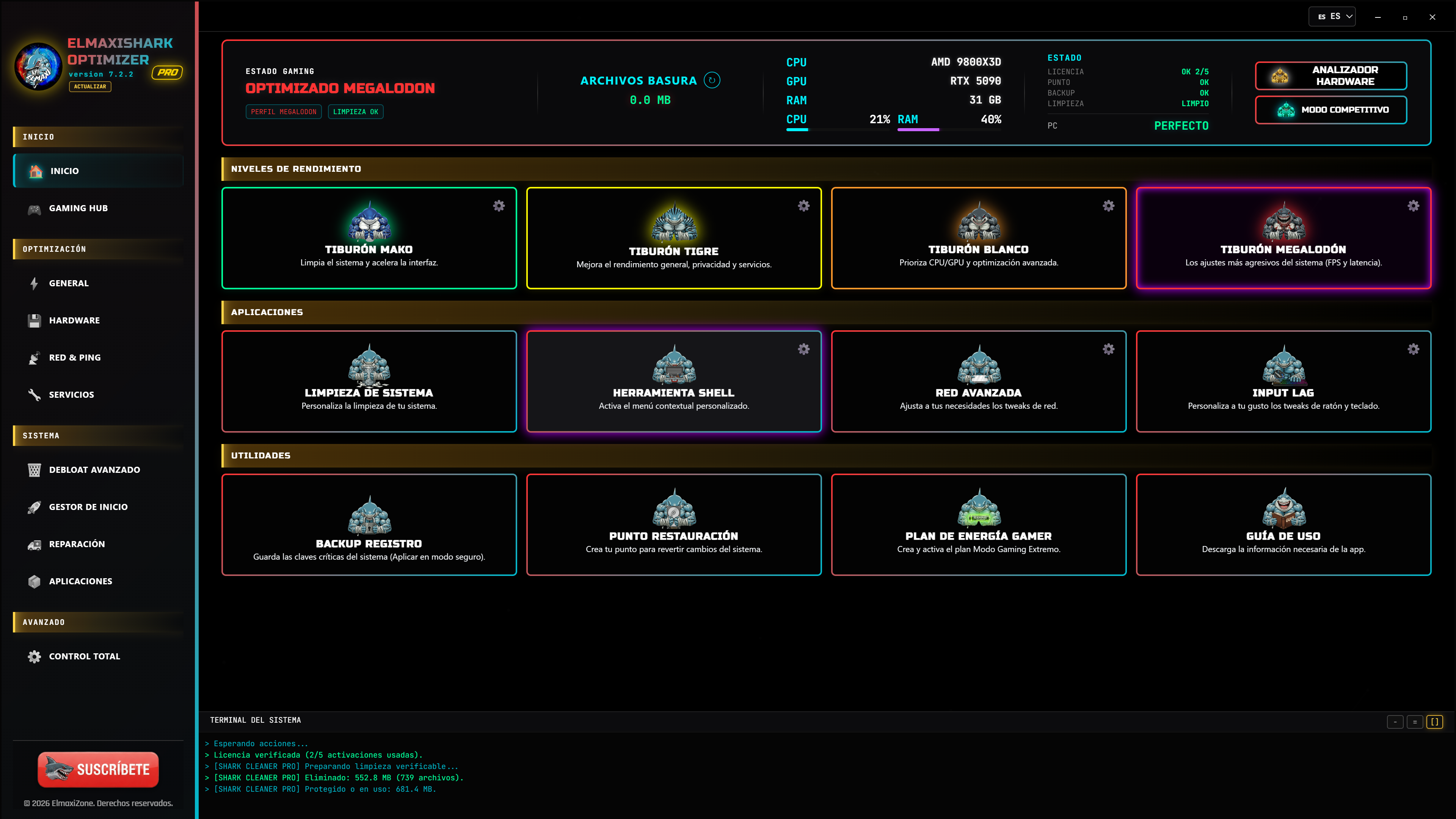Open settings gear on Tiburón Tigre card

[803, 206]
